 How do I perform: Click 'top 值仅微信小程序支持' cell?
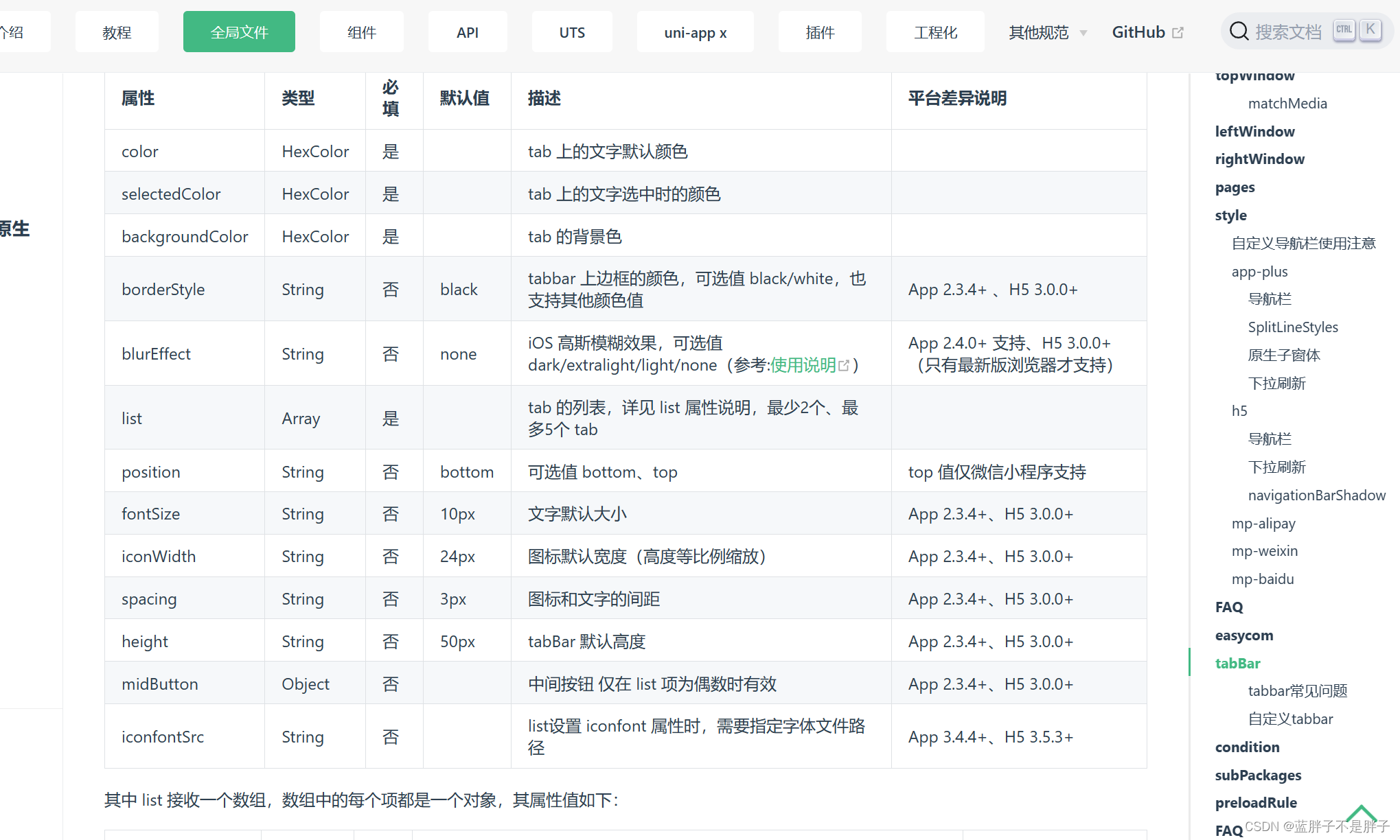[1019, 471]
